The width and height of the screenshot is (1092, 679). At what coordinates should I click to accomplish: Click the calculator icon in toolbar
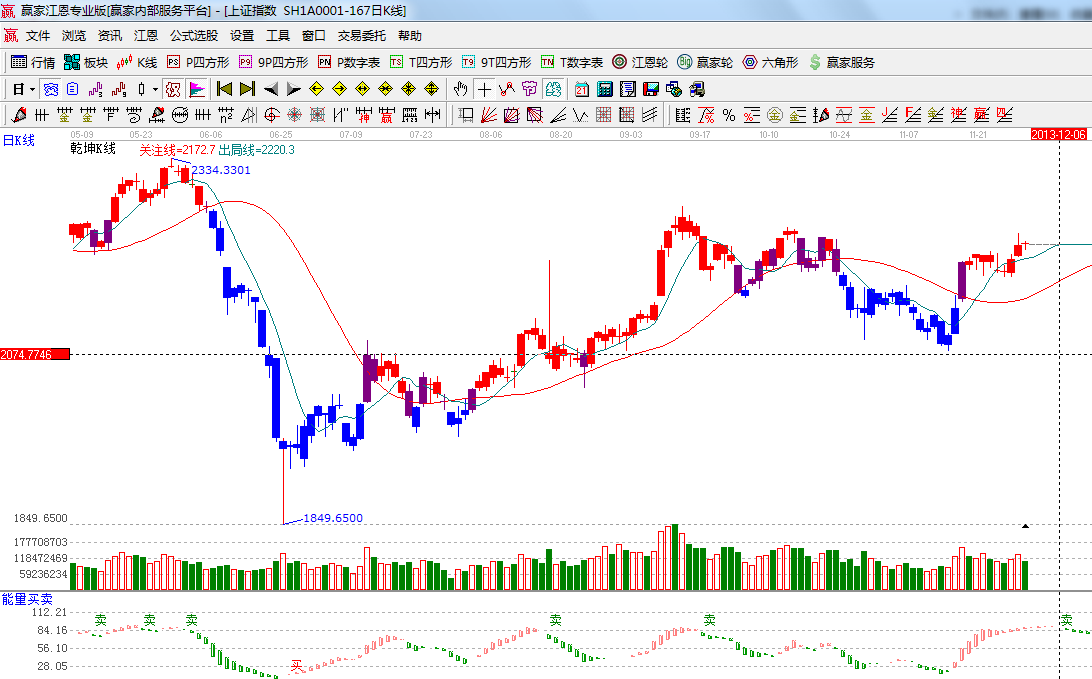(604, 89)
